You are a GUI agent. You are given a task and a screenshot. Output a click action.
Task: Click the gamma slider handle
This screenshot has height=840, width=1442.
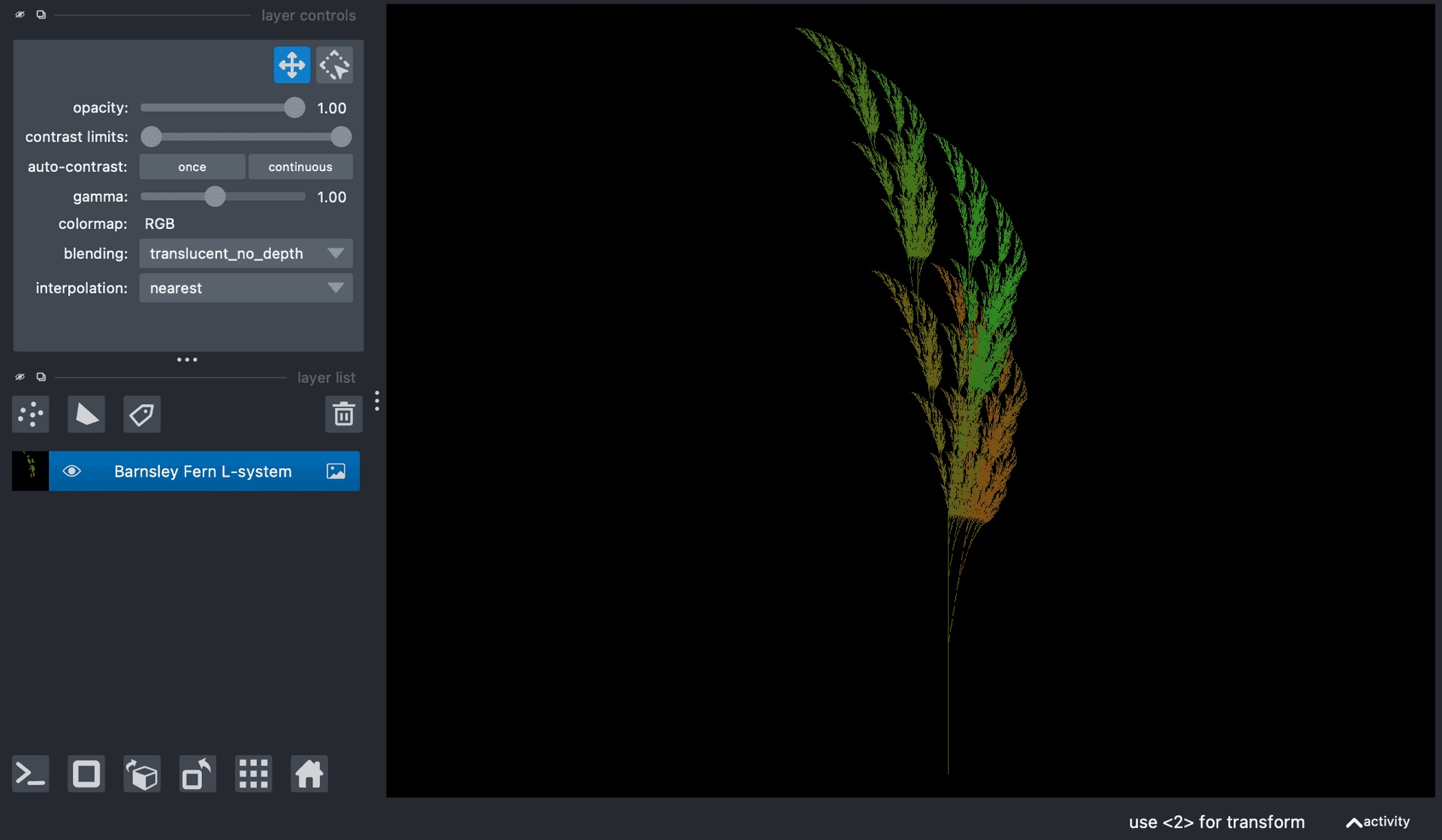(x=215, y=197)
